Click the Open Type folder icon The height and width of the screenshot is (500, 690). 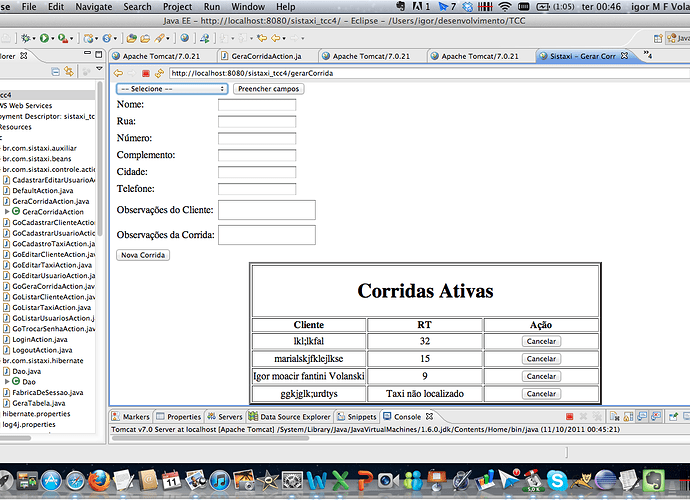click(131, 38)
